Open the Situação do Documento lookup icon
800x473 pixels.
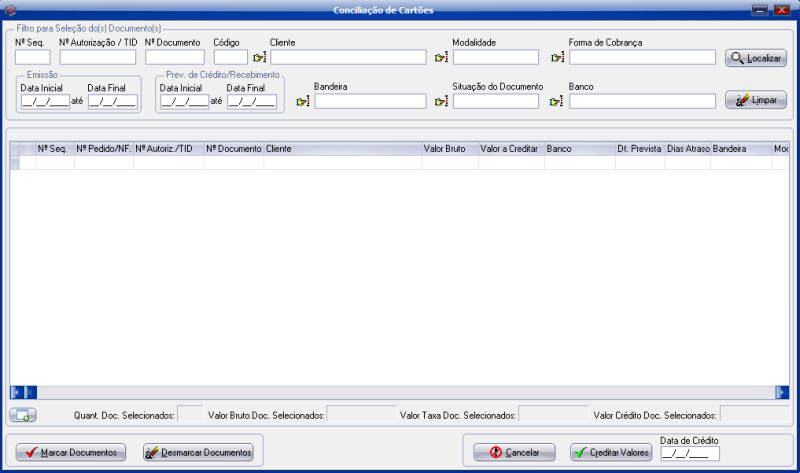coord(441,101)
